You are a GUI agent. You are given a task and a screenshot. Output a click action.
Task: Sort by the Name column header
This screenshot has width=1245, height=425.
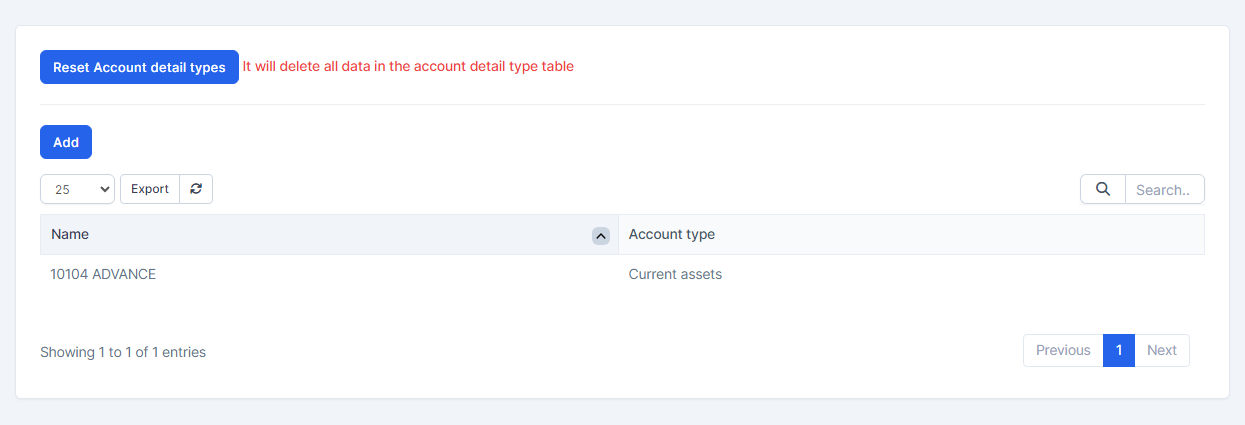70,234
